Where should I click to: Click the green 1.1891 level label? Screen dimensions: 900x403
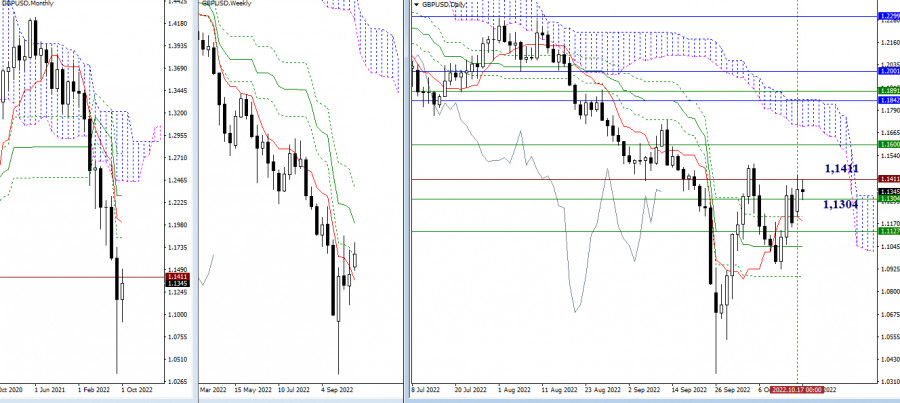888,92
